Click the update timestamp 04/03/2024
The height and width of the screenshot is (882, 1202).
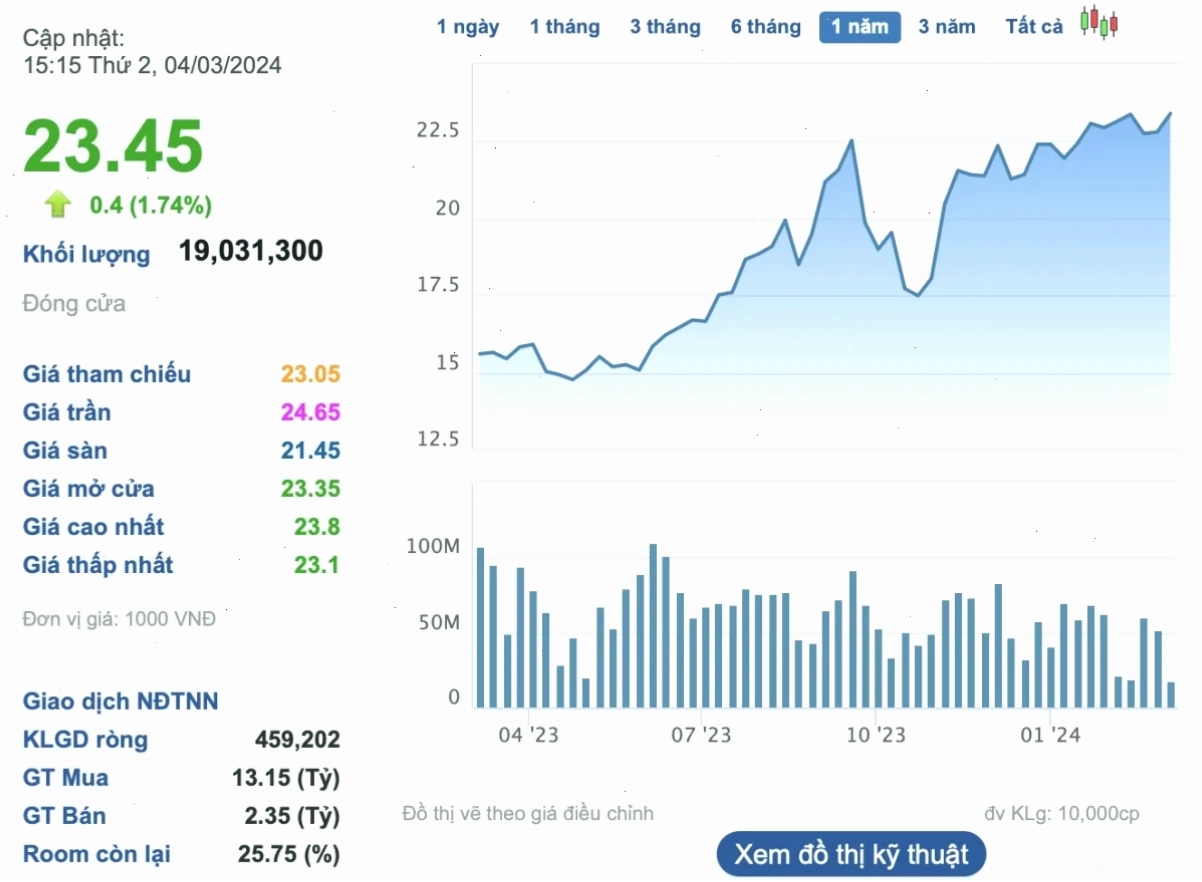[225, 66]
